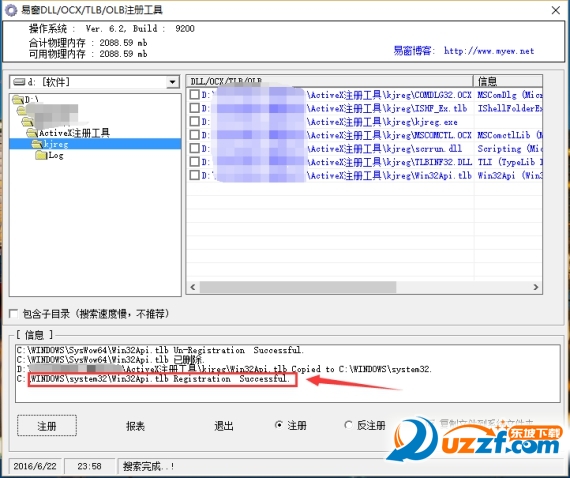Click the 23:58 time in status bar
570x478 pixels.
[x=89, y=466]
